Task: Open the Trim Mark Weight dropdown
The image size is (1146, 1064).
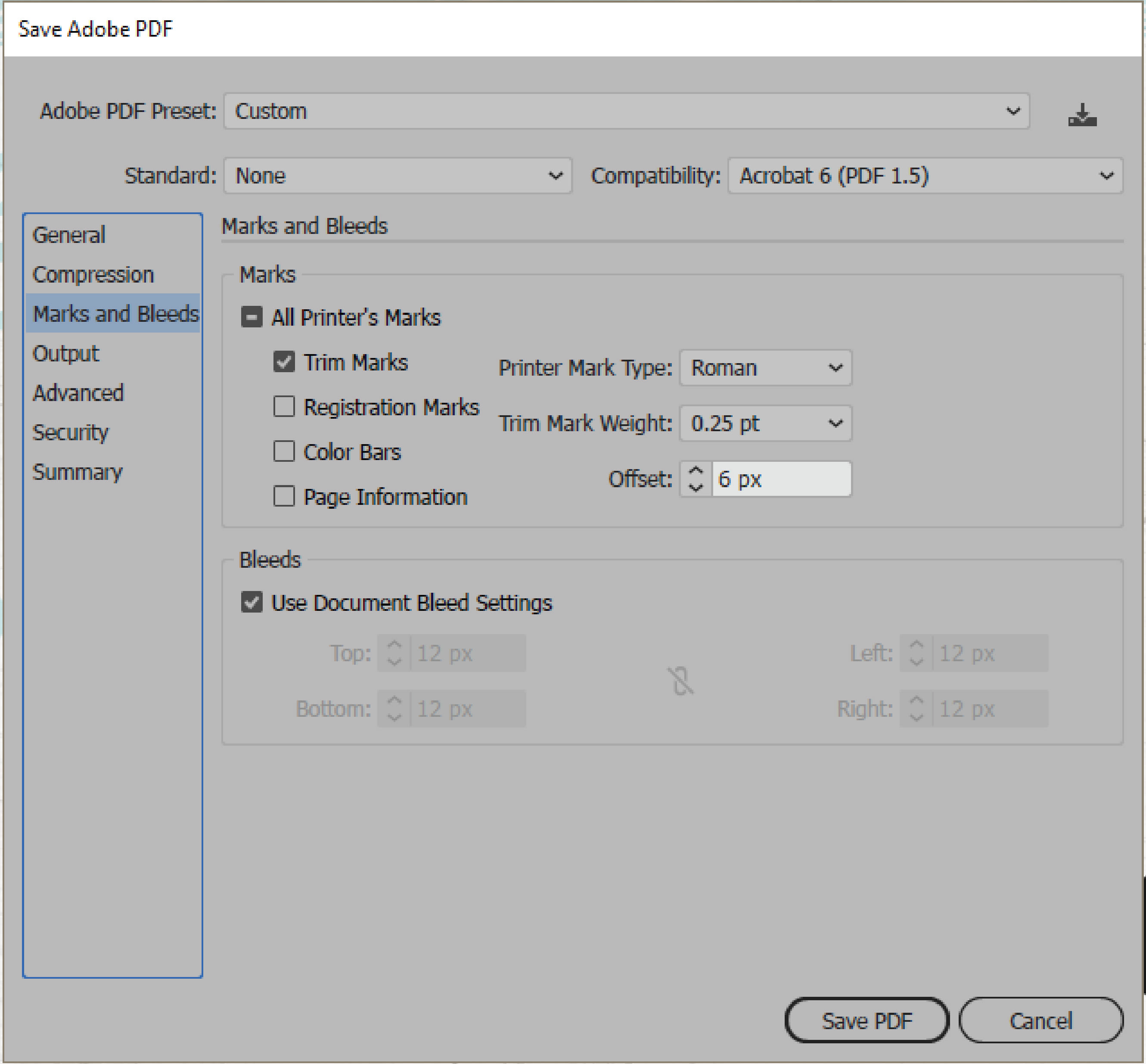Action: point(765,424)
